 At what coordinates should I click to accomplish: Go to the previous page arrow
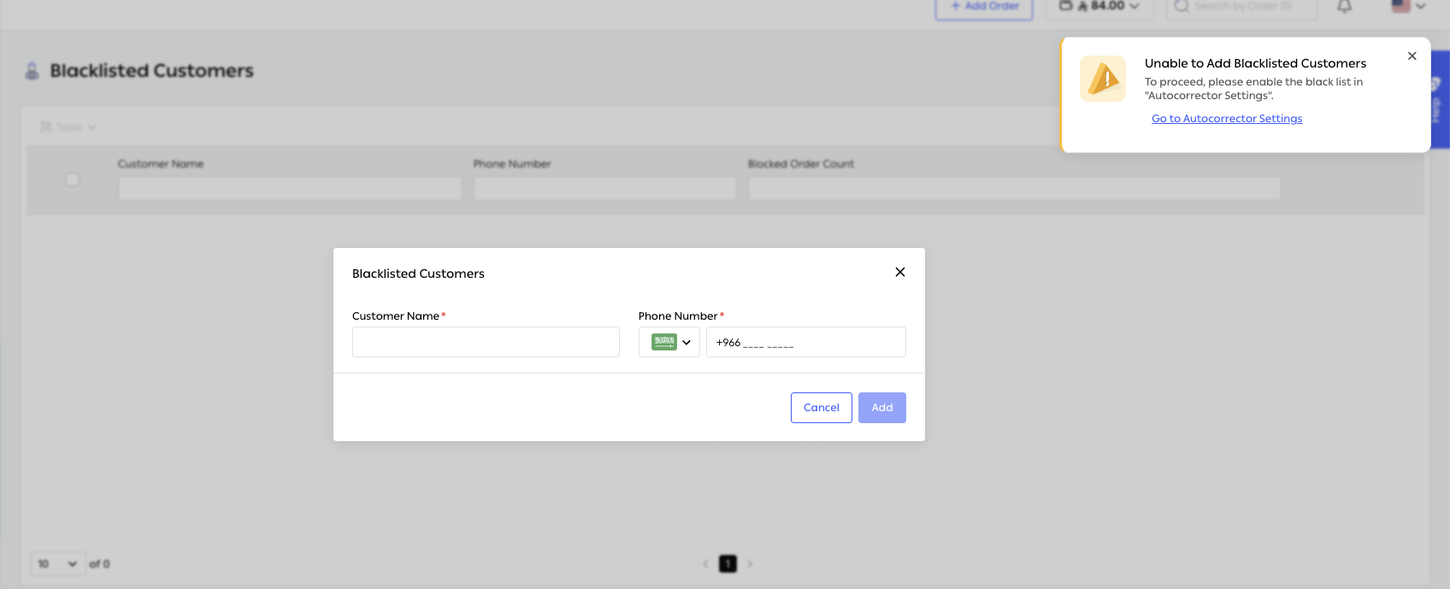point(706,564)
